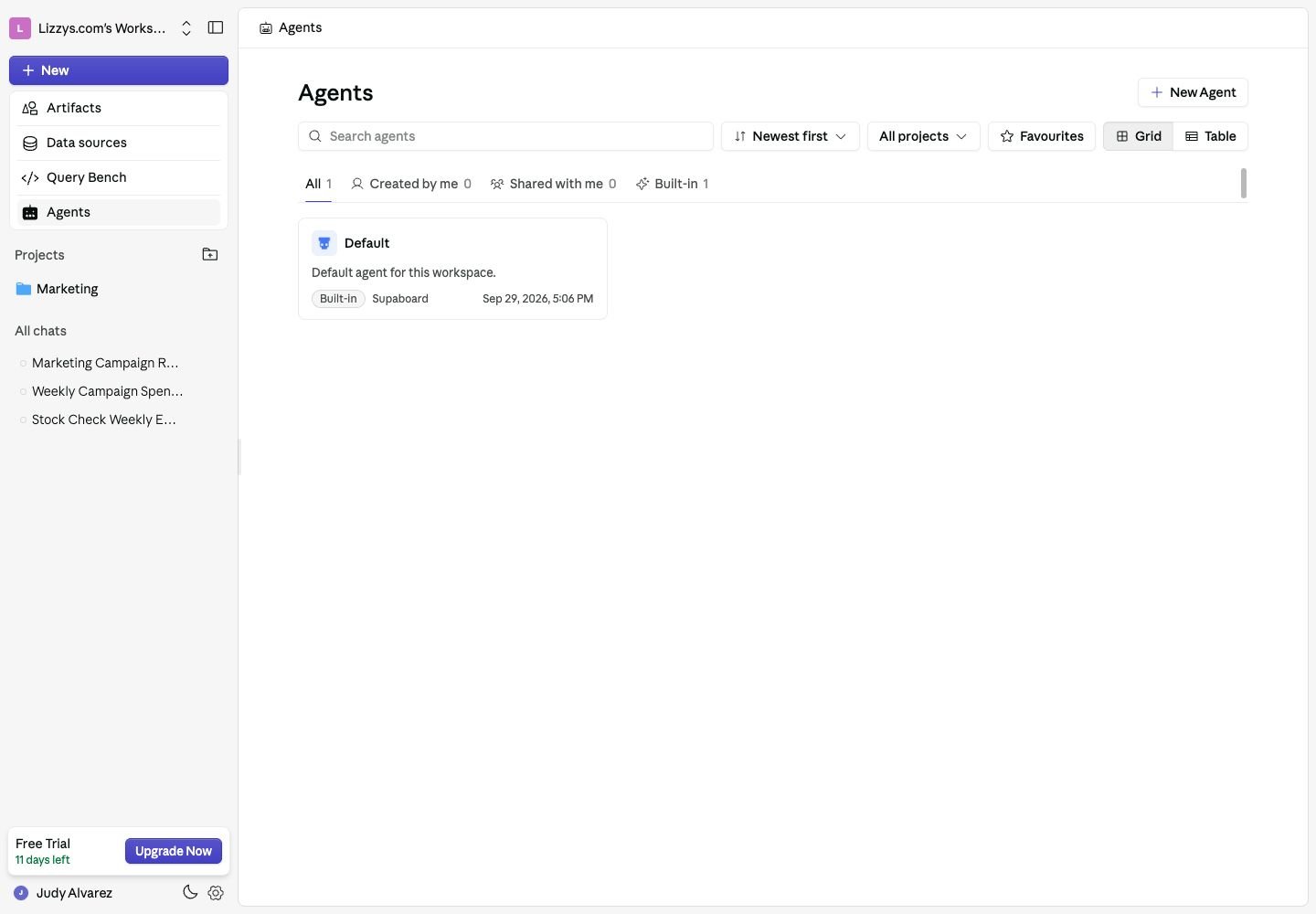Open the Newest first sort dropdown
Viewport: 1316px width, 914px height.
pyautogui.click(x=790, y=136)
